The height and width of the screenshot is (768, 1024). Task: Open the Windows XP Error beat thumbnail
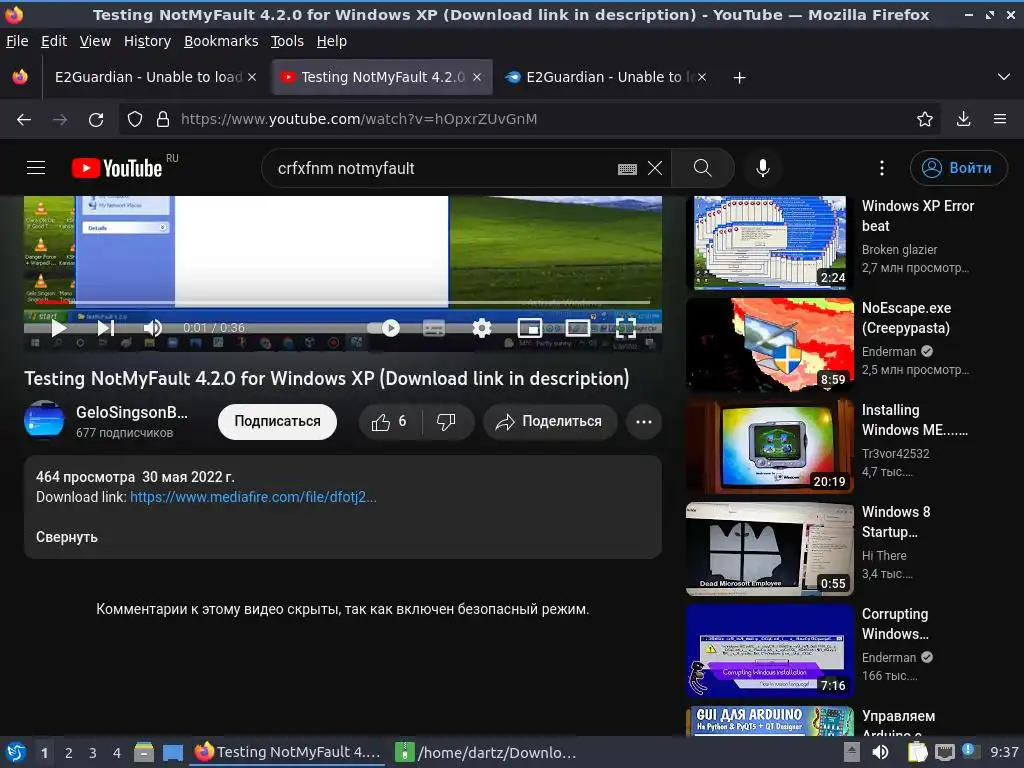click(x=770, y=242)
